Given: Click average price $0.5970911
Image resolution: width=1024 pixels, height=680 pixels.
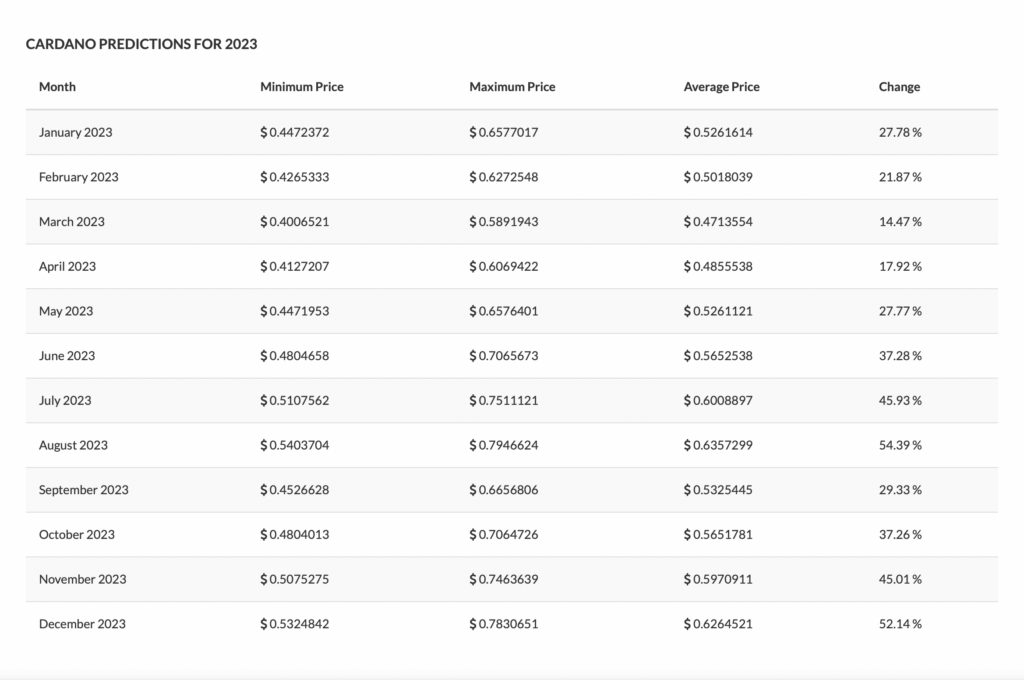Looking at the screenshot, I should (718, 579).
